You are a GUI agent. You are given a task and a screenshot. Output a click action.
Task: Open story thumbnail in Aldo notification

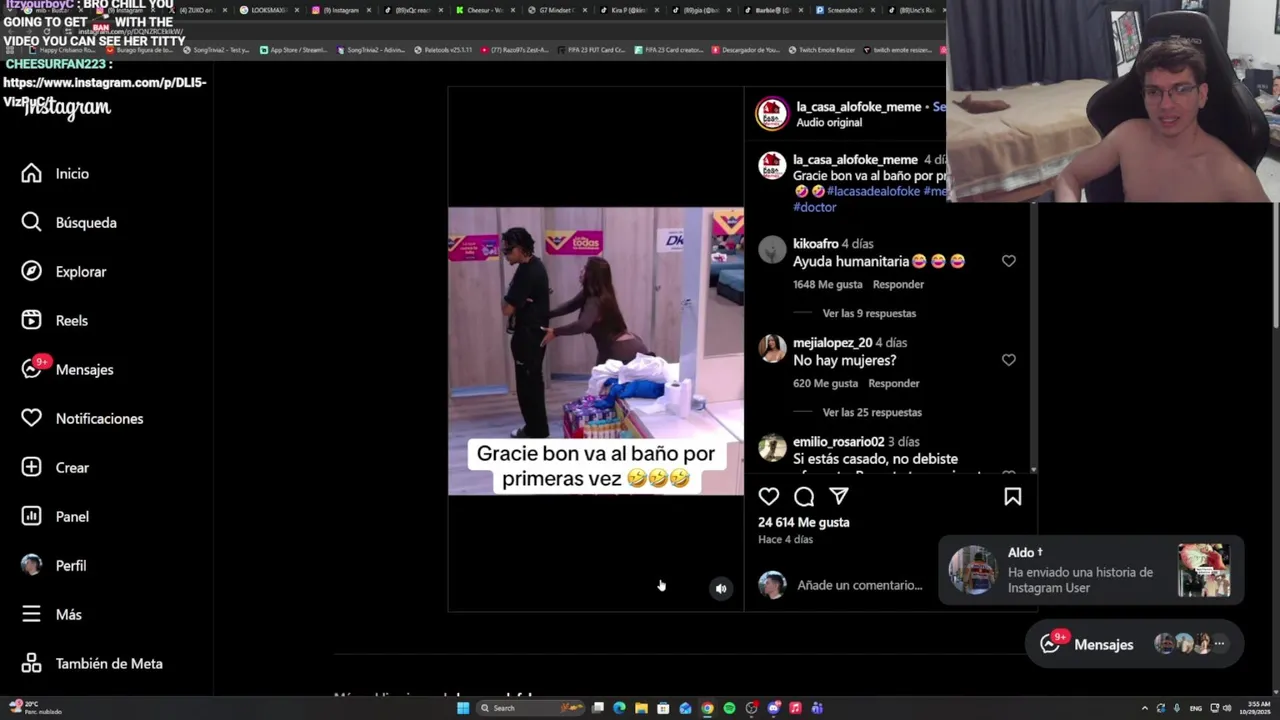point(1204,571)
